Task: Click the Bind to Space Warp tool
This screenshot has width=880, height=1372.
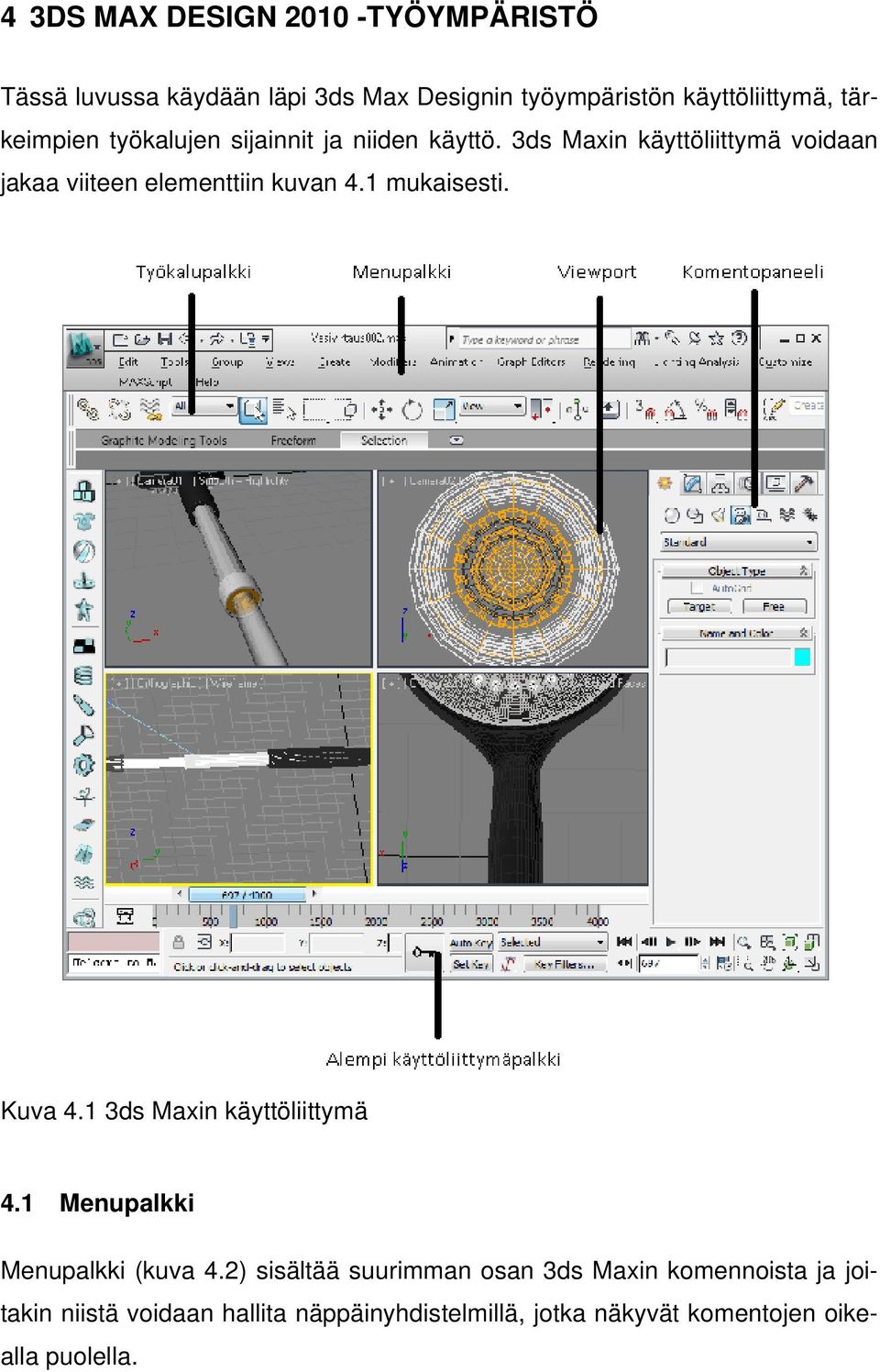Action: click(x=150, y=409)
